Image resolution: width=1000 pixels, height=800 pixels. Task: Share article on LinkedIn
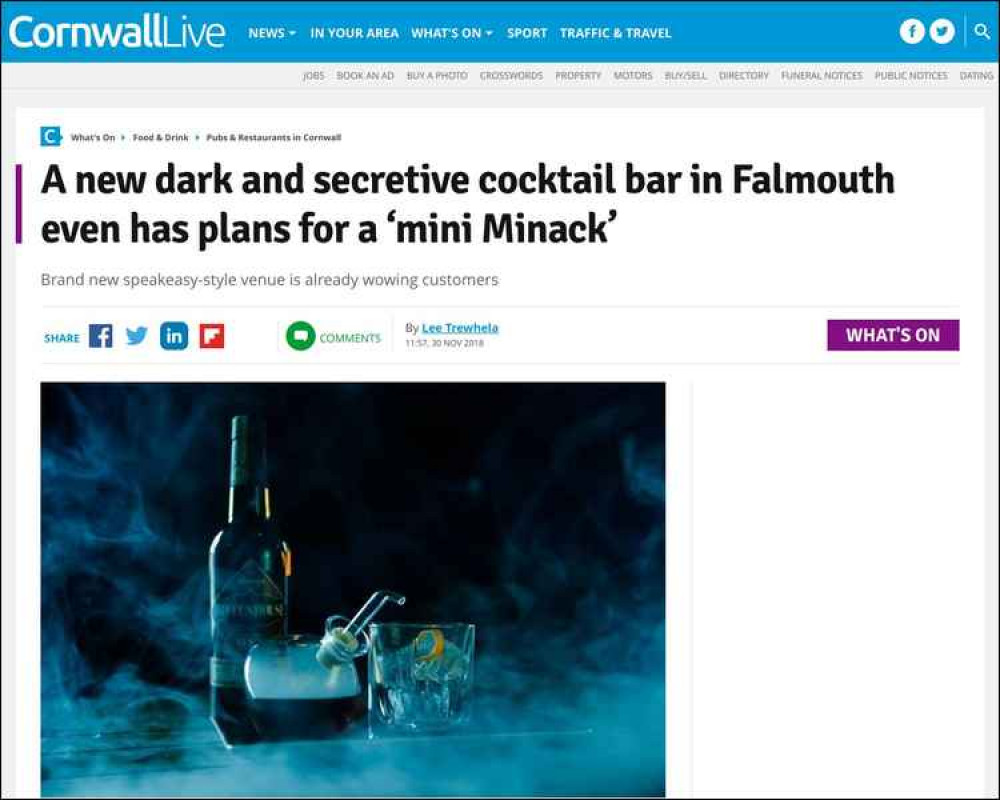coord(174,336)
